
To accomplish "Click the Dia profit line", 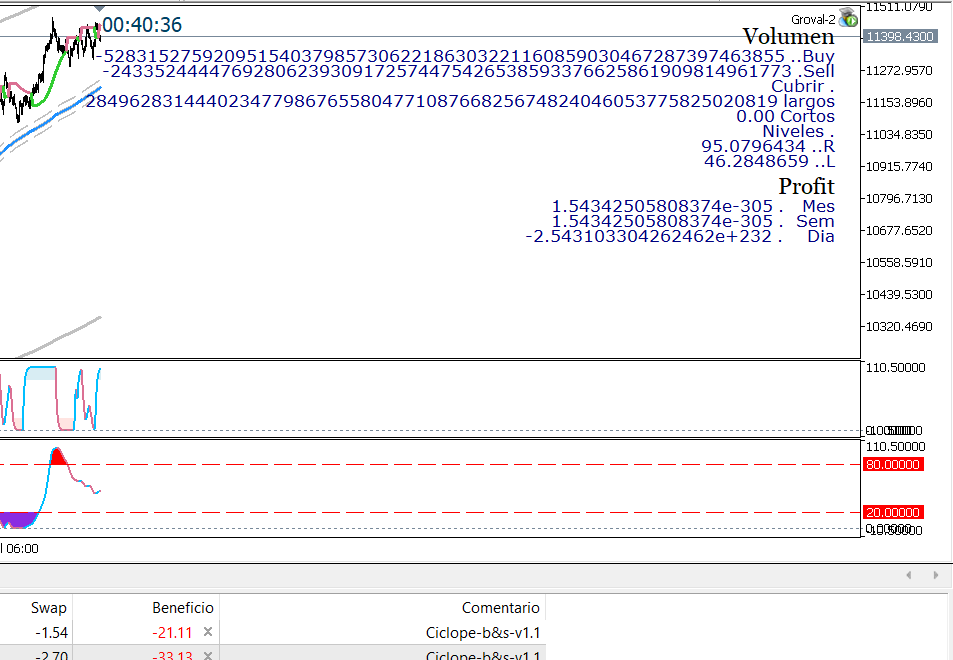I will (x=680, y=236).
